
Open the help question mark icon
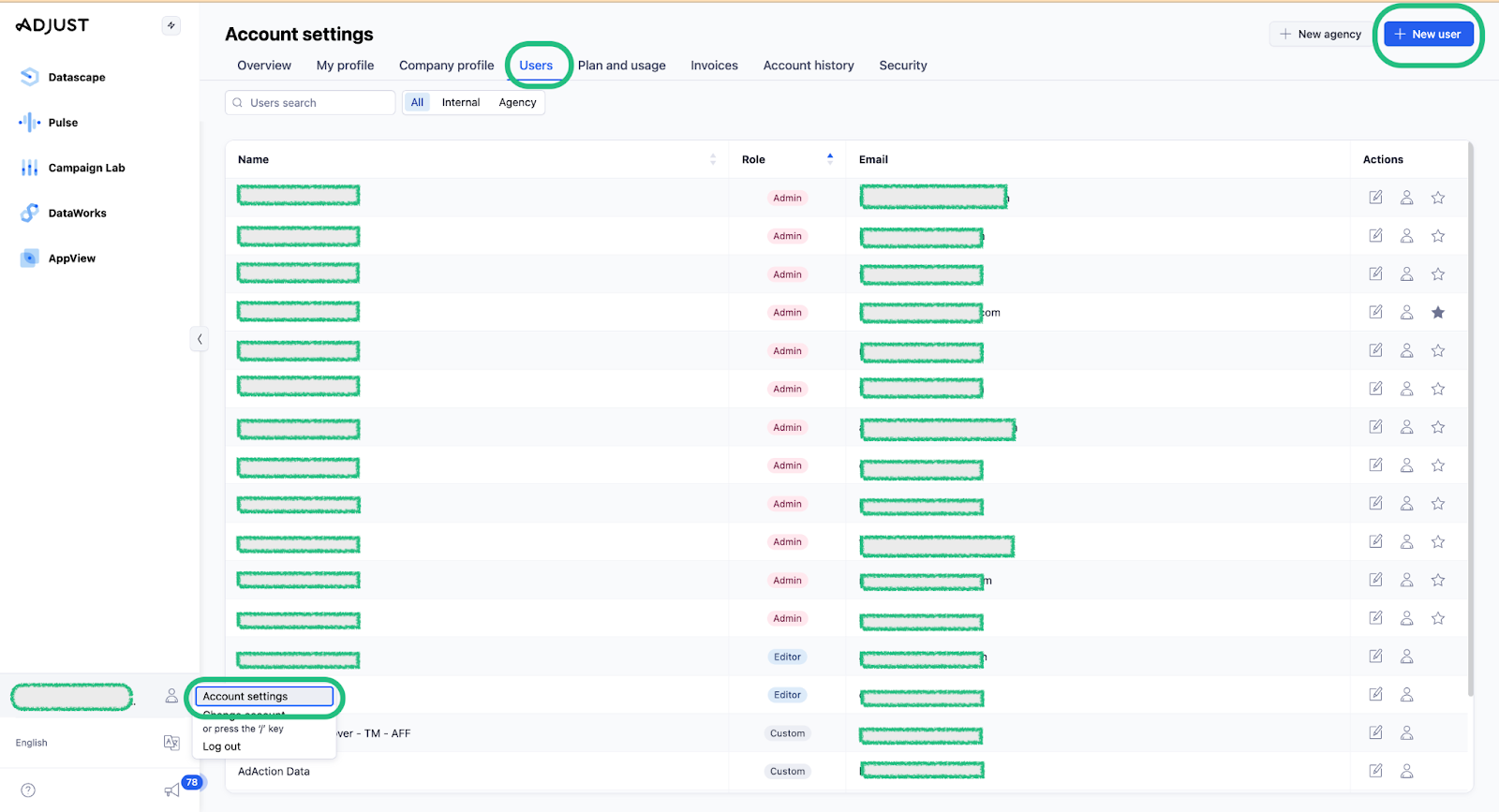28,790
